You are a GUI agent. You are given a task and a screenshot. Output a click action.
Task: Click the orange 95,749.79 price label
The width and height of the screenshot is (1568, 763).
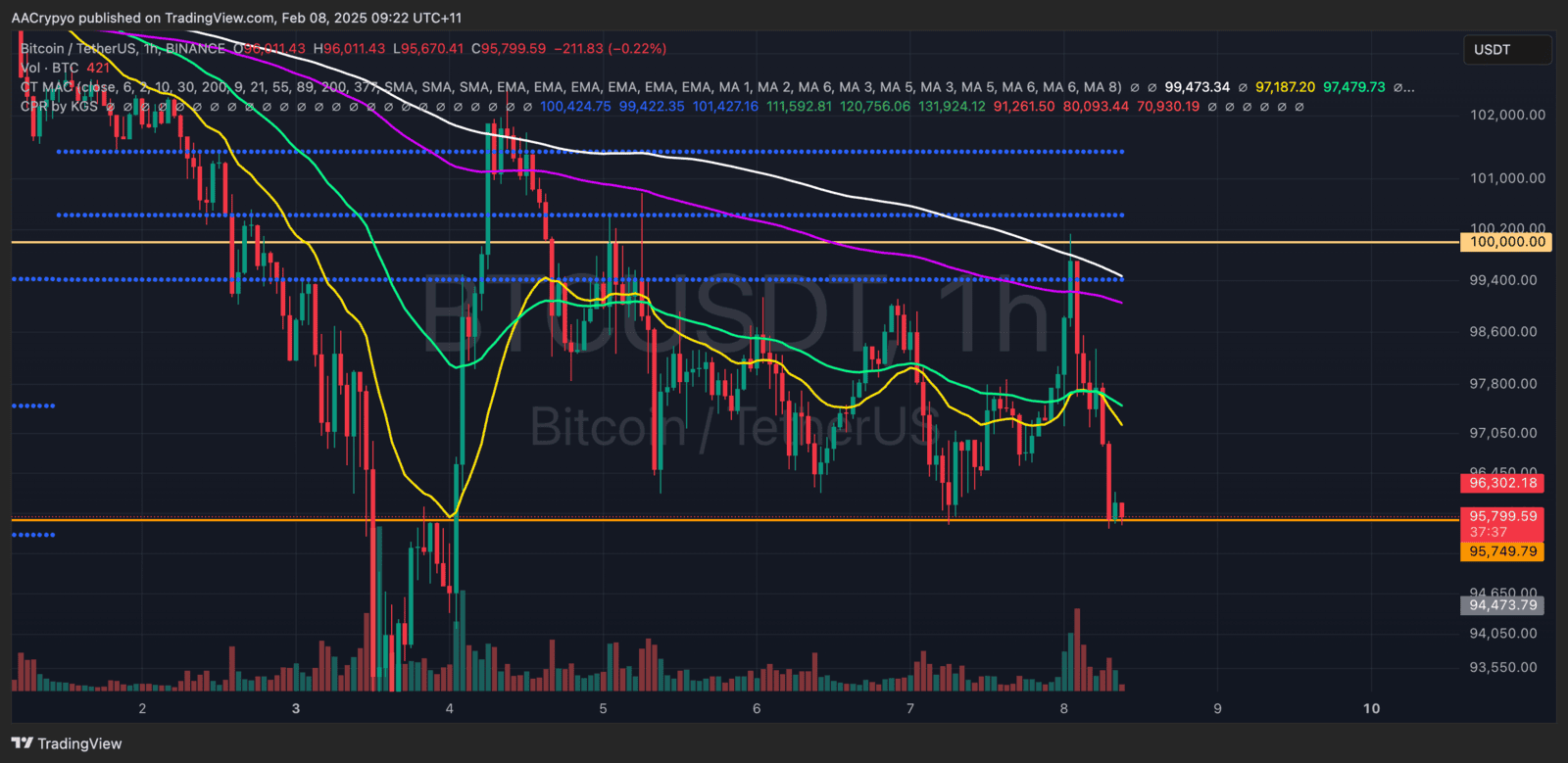[x=1502, y=551]
